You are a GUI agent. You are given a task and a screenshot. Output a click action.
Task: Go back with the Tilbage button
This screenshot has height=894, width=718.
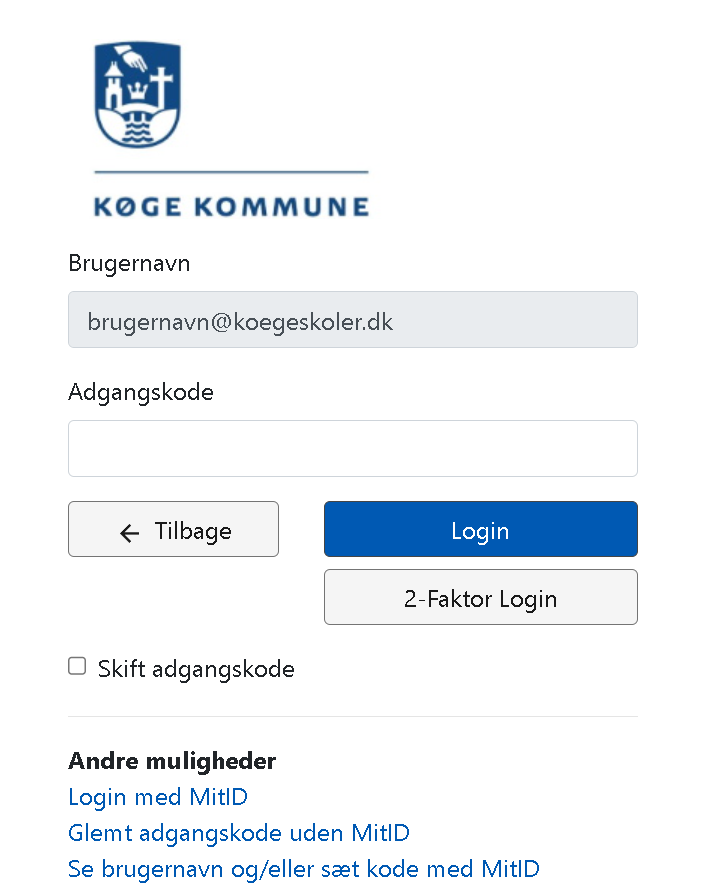173,529
